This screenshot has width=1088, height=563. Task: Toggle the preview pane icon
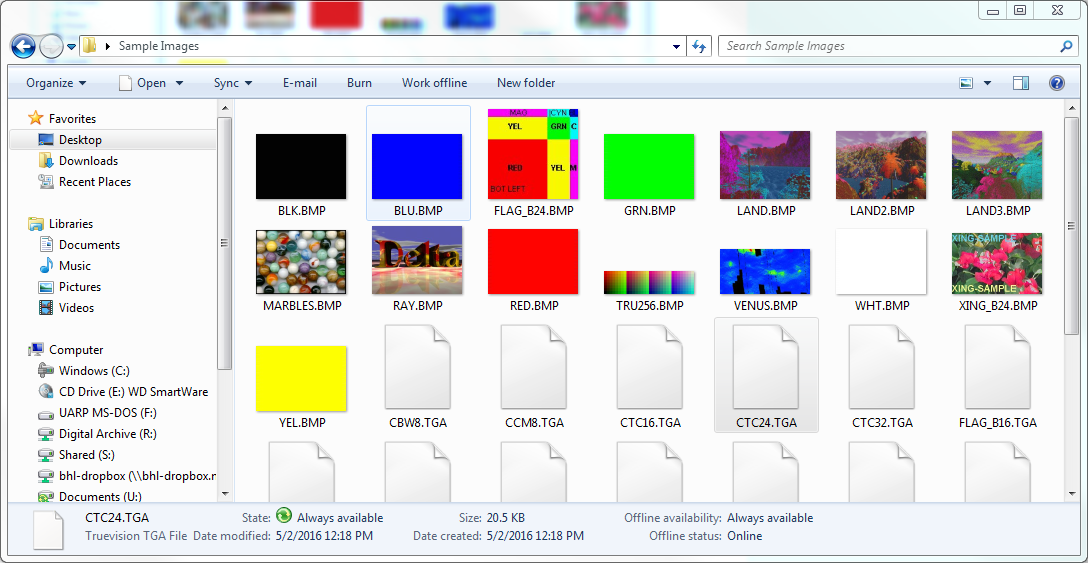tap(1021, 83)
